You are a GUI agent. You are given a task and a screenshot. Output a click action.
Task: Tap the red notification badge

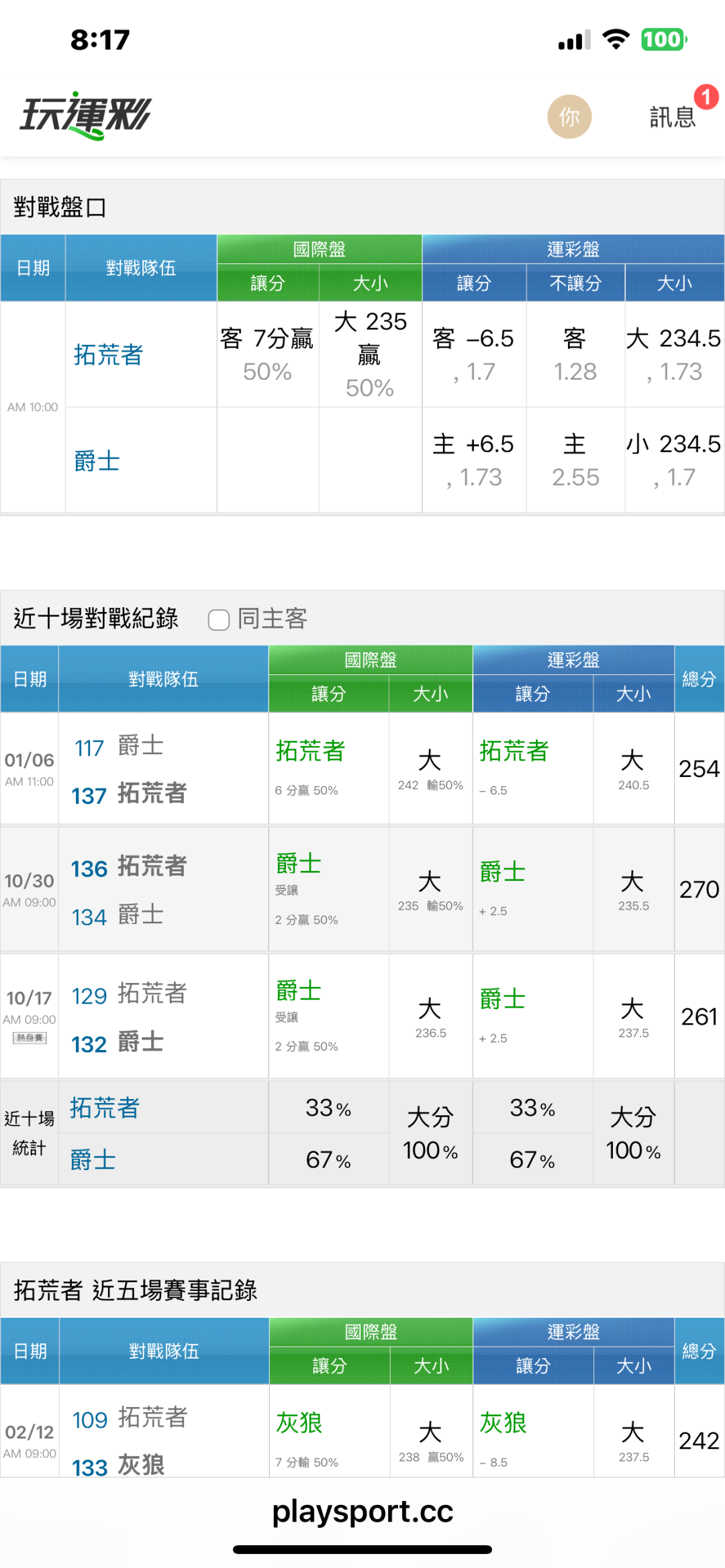[706, 97]
